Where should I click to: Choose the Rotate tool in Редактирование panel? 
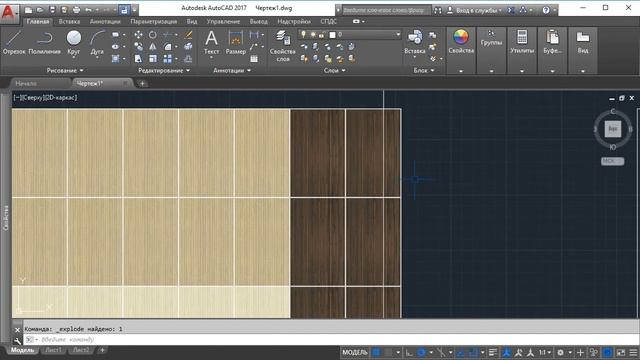153,35
